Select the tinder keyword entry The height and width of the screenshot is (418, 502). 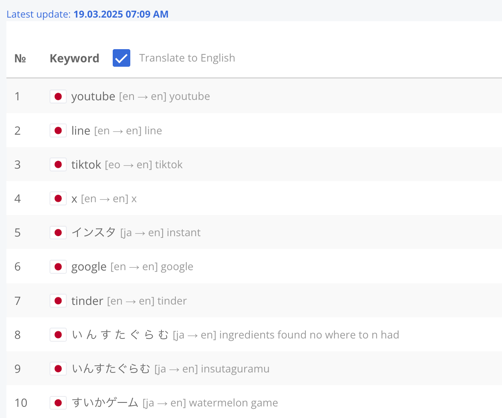(87, 301)
